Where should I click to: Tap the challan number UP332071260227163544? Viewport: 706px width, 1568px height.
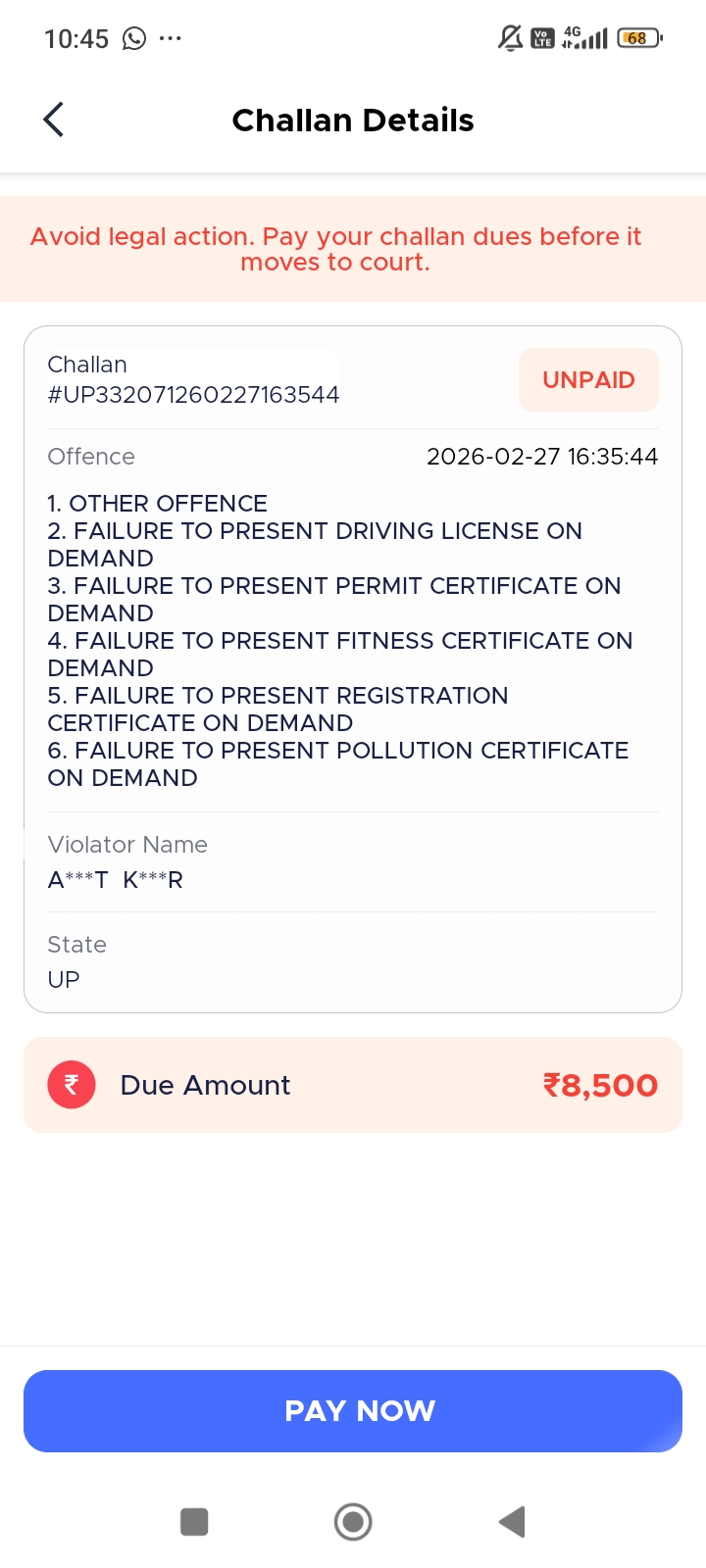[x=193, y=394]
